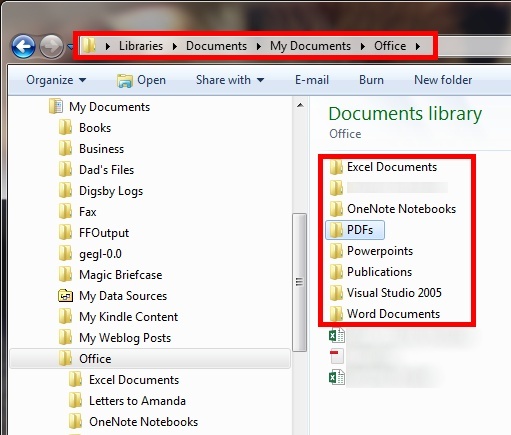The height and width of the screenshot is (435, 511).
Task: Create a New folder from toolbar
Action: (x=443, y=80)
